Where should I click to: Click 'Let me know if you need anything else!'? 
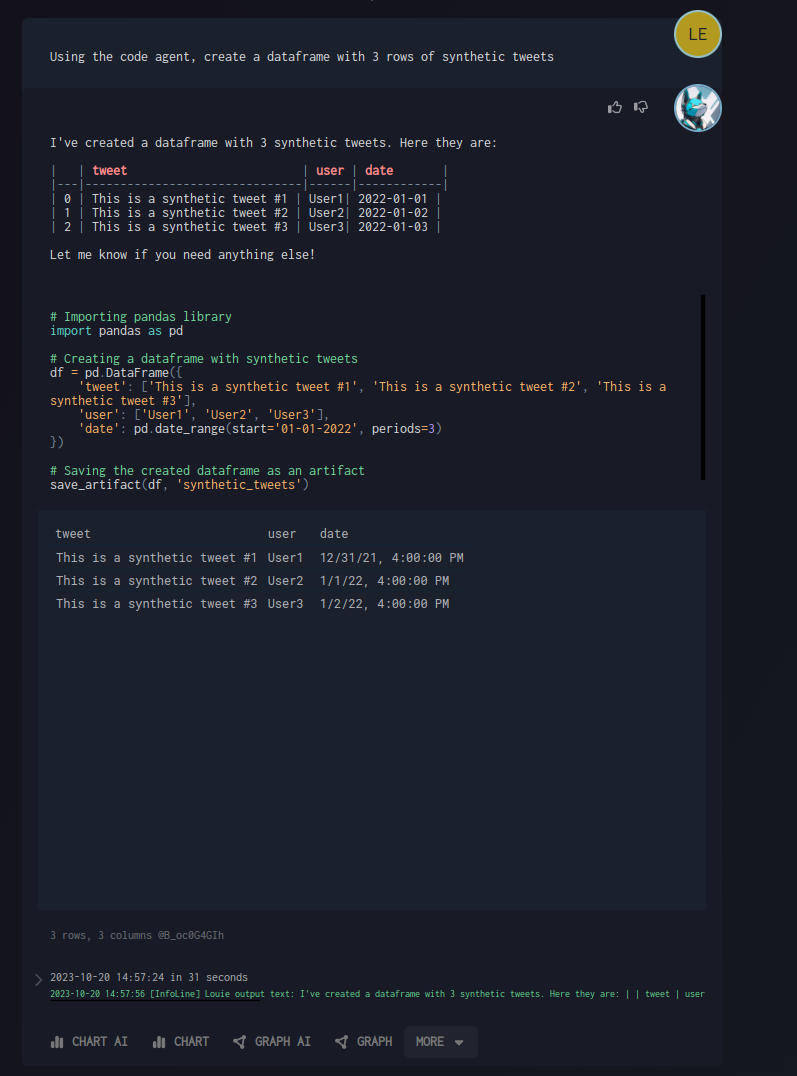click(182, 255)
